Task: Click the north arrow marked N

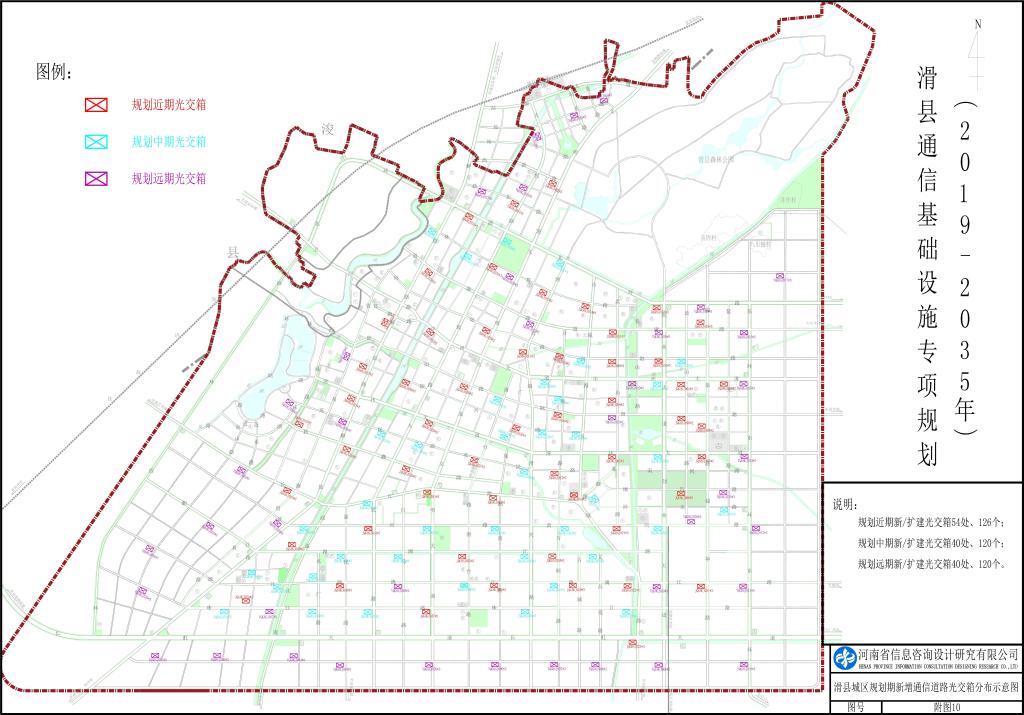Action: click(x=977, y=56)
